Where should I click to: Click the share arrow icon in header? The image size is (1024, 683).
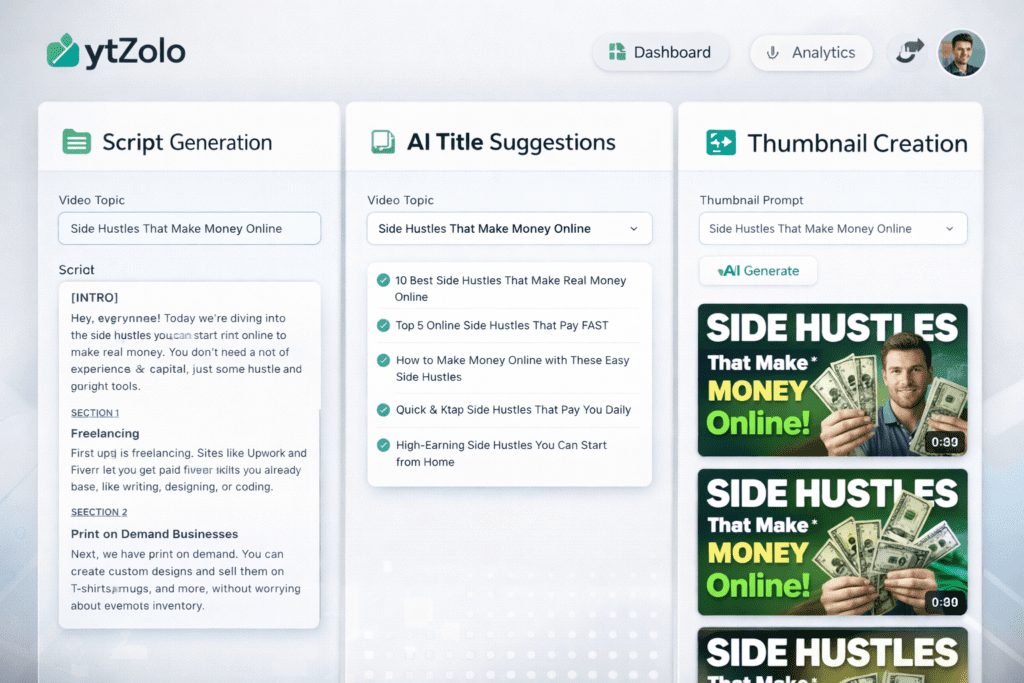point(909,52)
